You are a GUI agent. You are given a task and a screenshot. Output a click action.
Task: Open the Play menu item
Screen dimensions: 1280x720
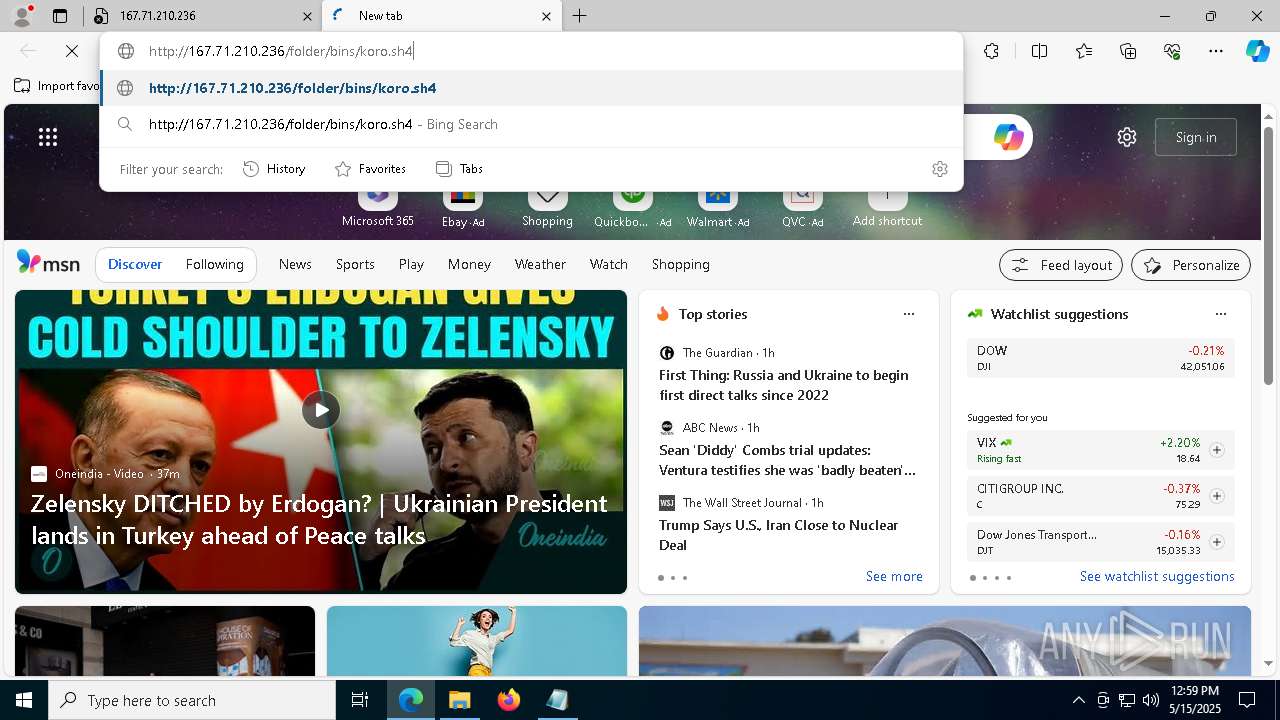(411, 264)
